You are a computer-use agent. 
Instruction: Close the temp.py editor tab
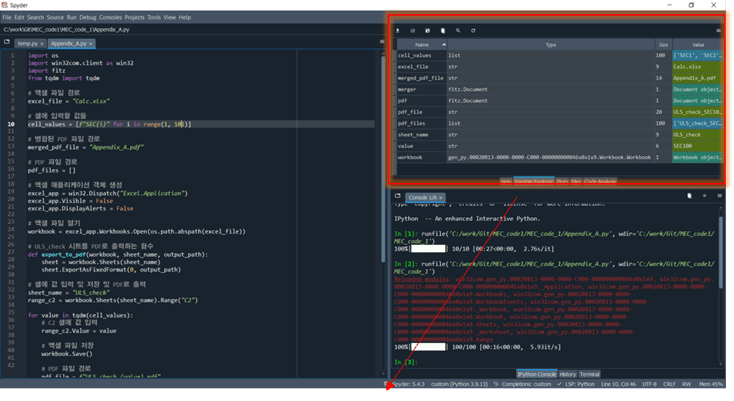click(42, 44)
